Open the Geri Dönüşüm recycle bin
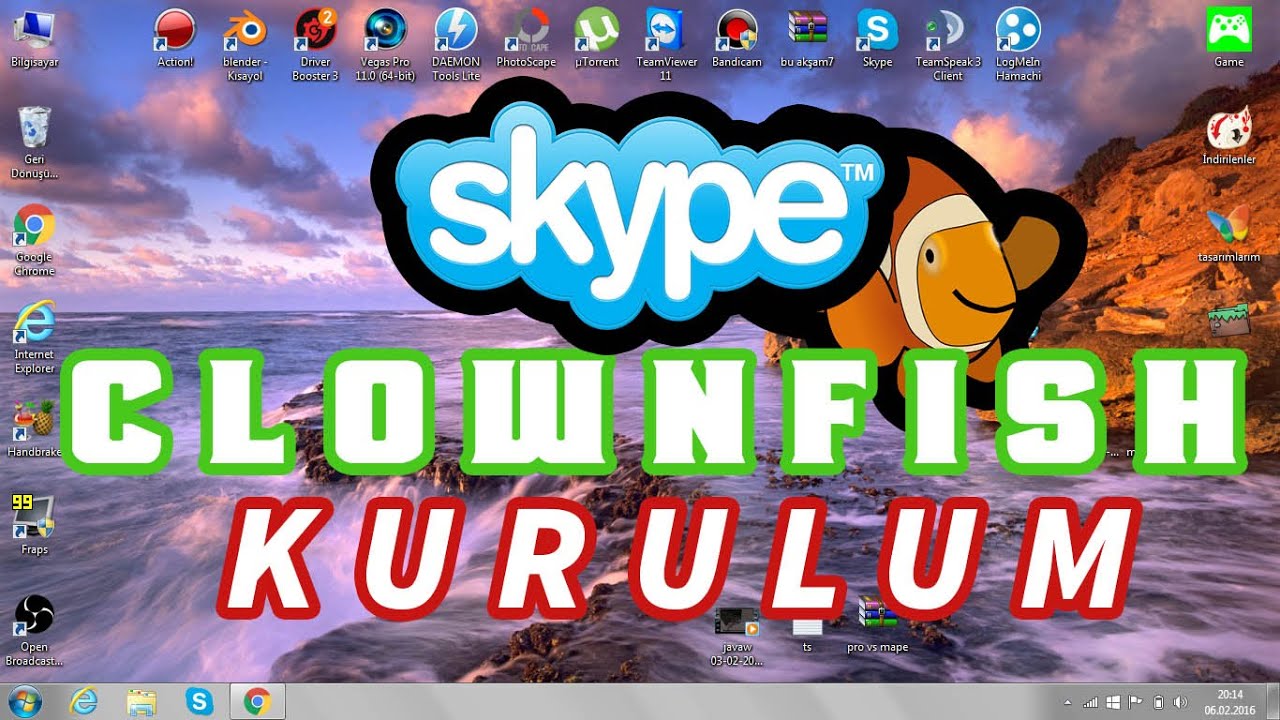The height and width of the screenshot is (720, 1280). pos(34,142)
